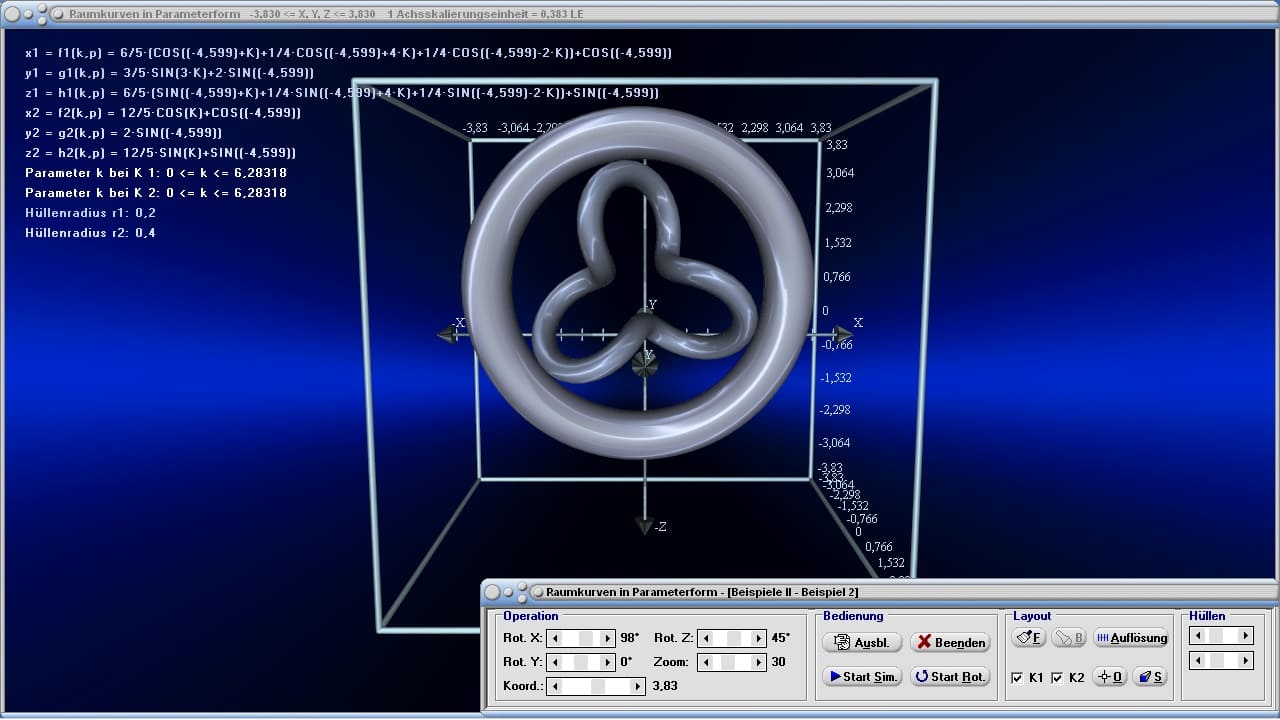The image size is (1280, 720).
Task: Click the Zoom slider track
Action: click(x=732, y=662)
